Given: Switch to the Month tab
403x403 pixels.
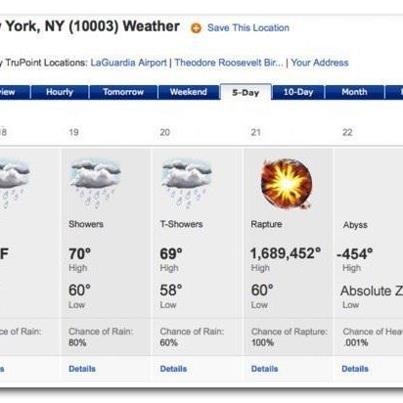Looking at the screenshot, I should [354, 92].
